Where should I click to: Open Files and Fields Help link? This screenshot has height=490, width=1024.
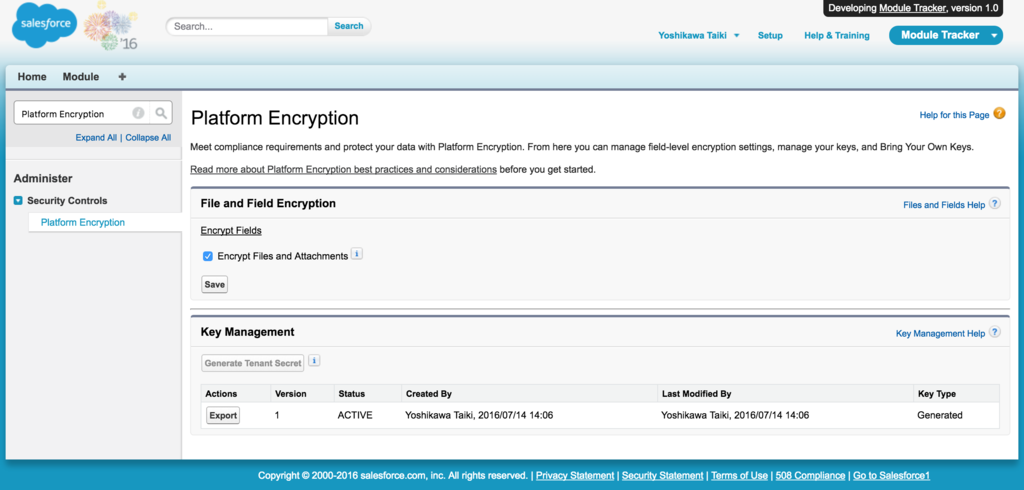[x=944, y=204]
